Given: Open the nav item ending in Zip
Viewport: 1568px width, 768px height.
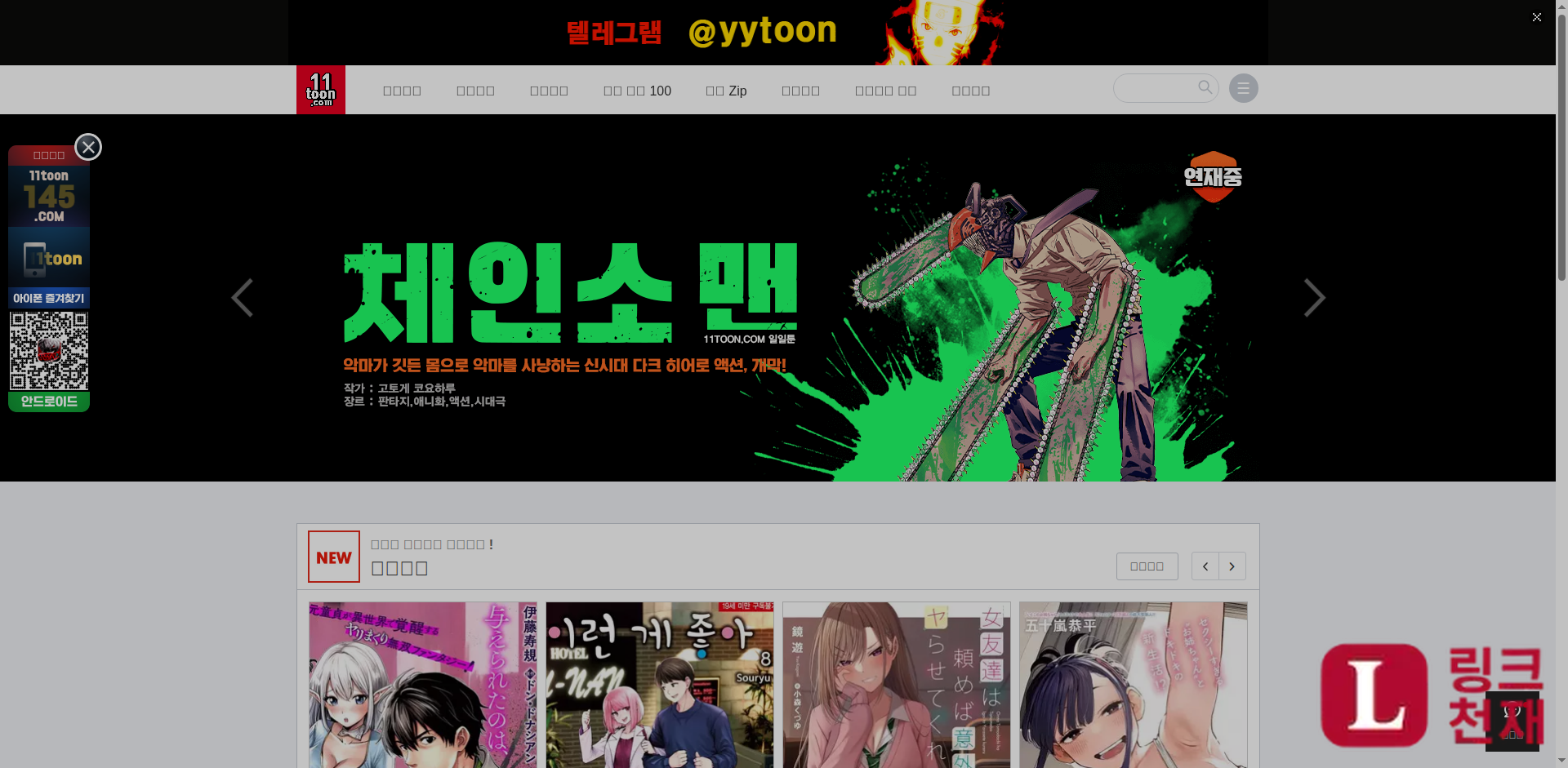Looking at the screenshot, I should [x=726, y=91].
